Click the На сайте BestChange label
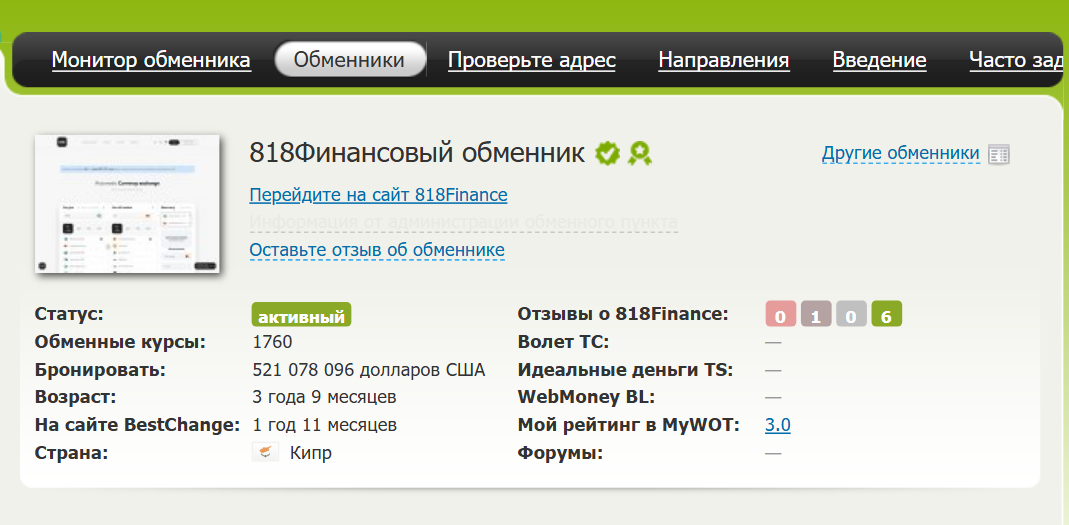This screenshot has height=525, width=1069. click(x=137, y=425)
